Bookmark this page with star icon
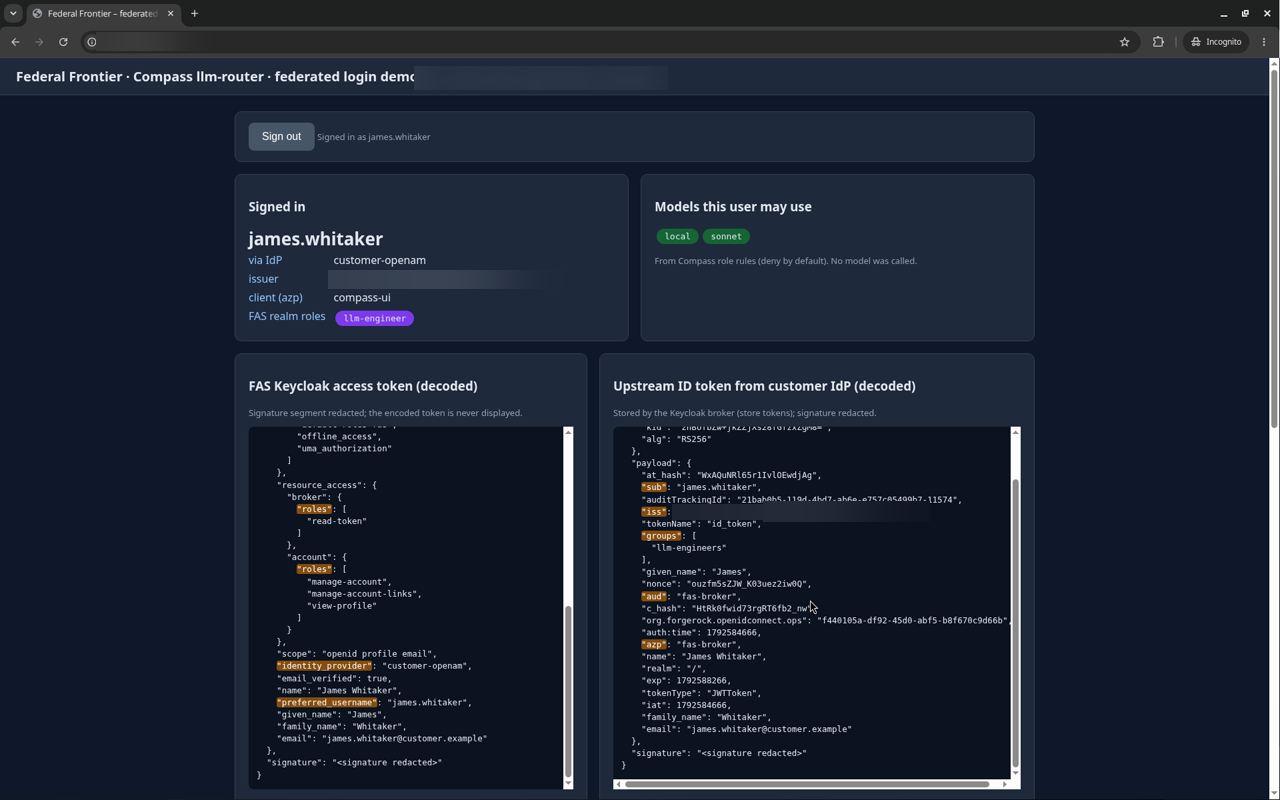The width and height of the screenshot is (1280, 800). tap(1124, 42)
